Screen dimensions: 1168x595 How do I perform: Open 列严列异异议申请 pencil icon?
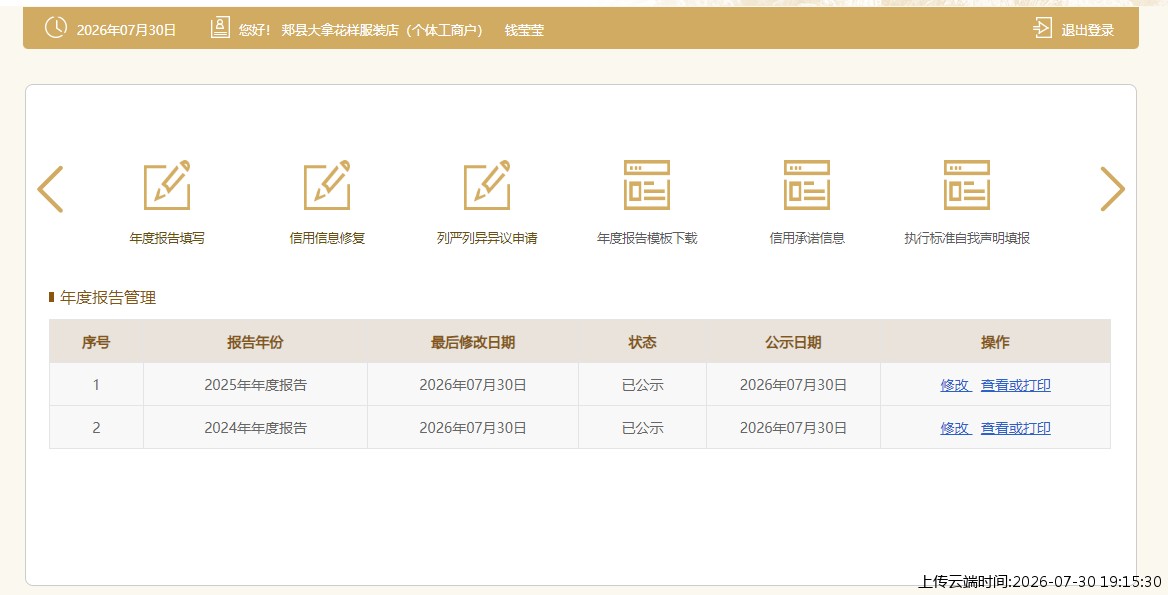pos(487,185)
